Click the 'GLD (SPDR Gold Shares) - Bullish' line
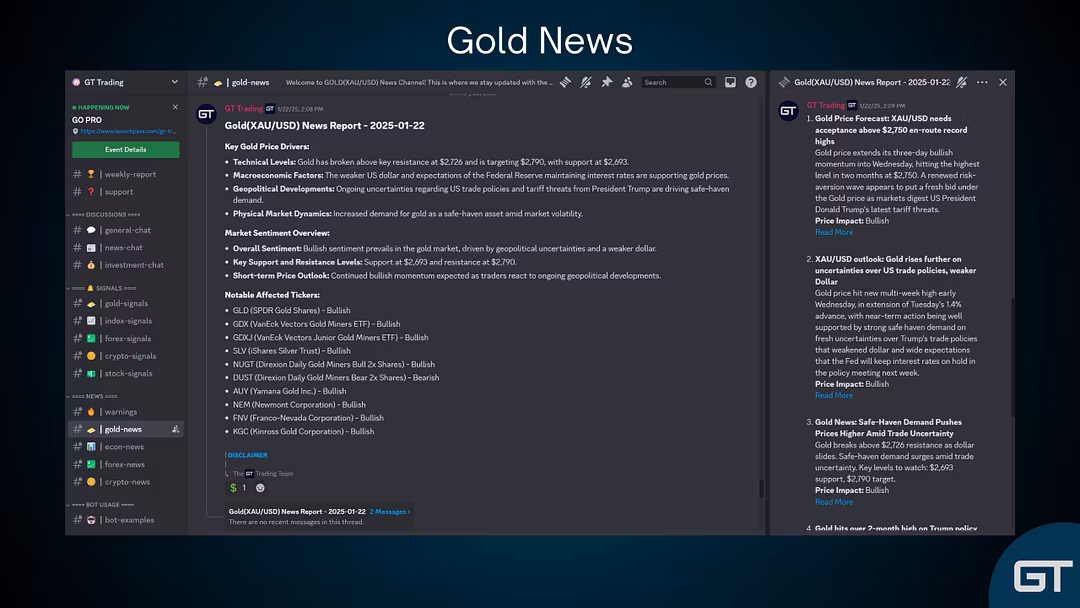 point(291,311)
